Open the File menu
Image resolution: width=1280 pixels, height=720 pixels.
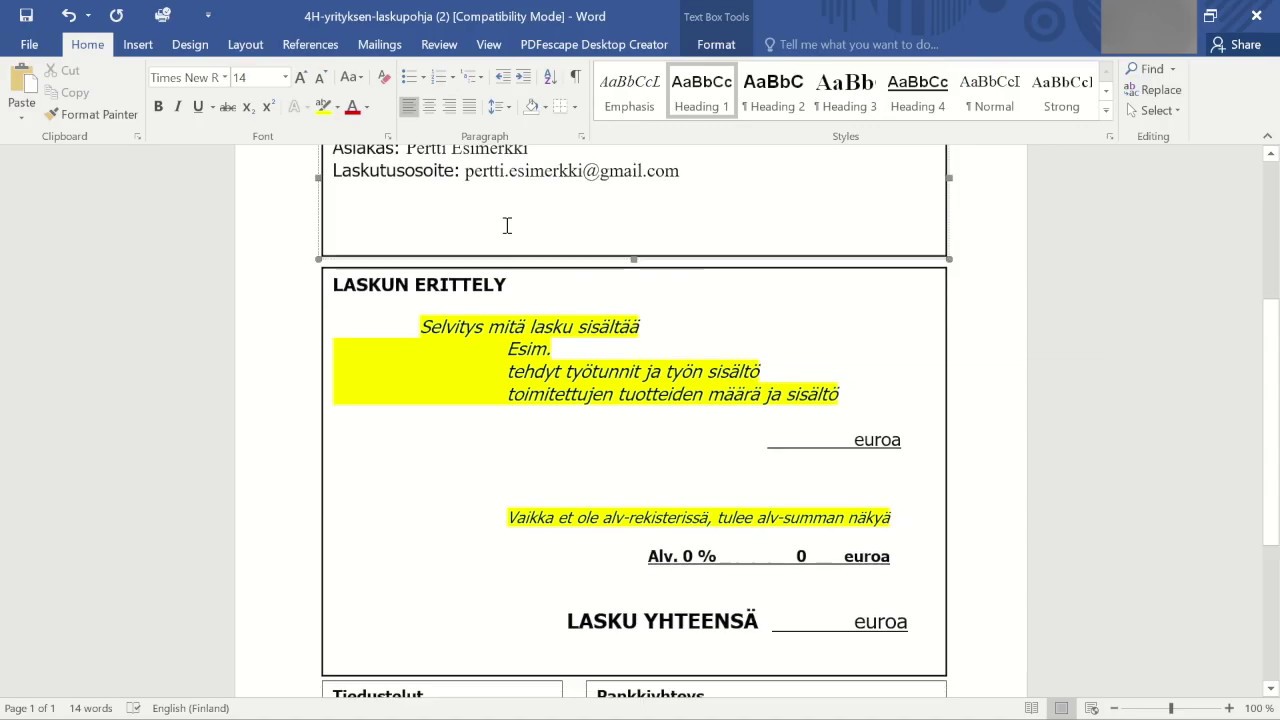point(29,44)
